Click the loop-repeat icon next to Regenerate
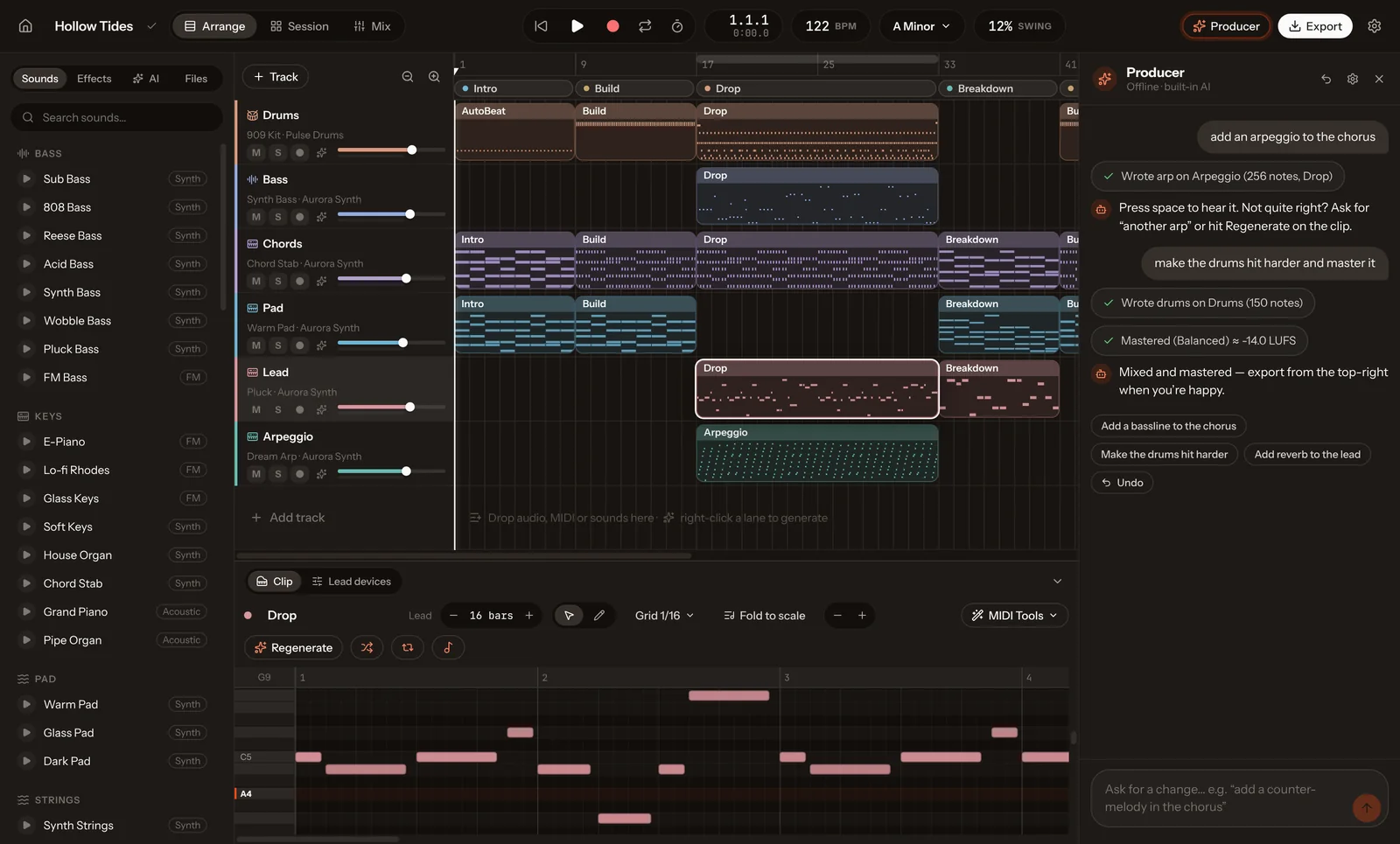The width and height of the screenshot is (1400, 844). coord(407,648)
